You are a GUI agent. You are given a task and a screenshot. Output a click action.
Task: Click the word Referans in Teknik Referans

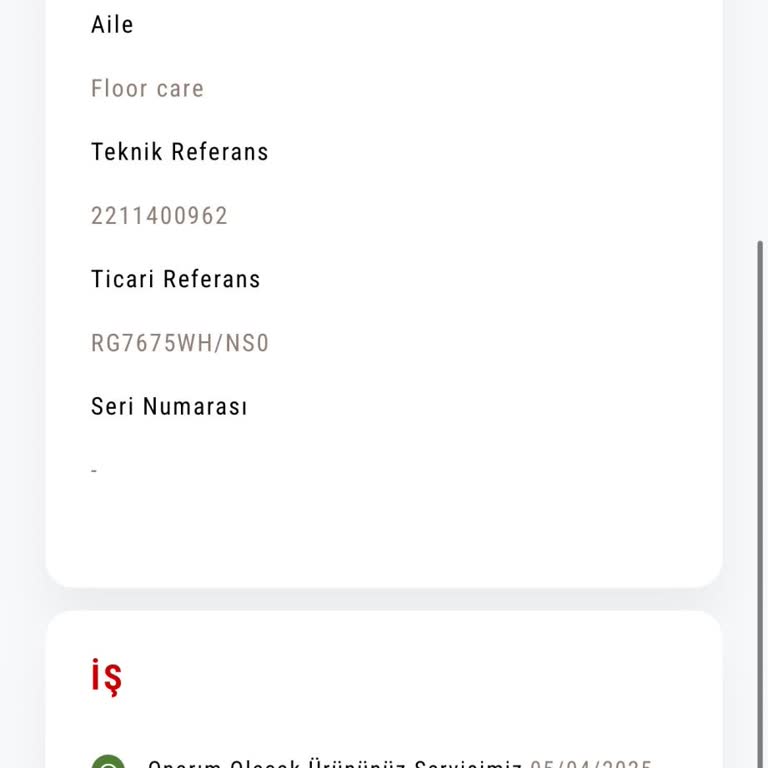pyautogui.click(x=220, y=152)
